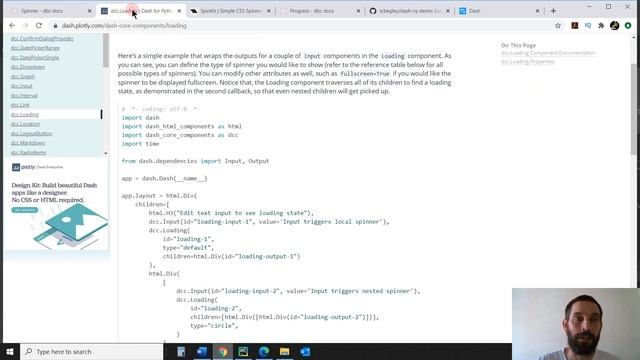Open dcc.ConfirmDialogProvider in the sidebar
The width and height of the screenshot is (640, 360).
(x=42, y=38)
